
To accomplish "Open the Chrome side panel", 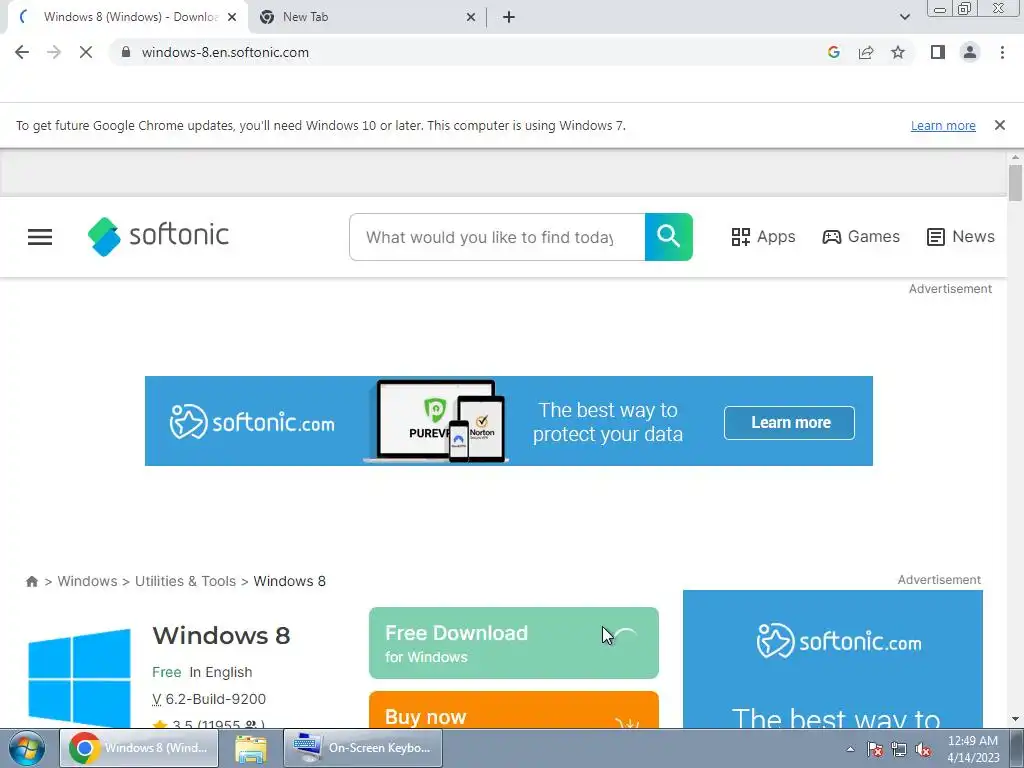I will point(938,52).
